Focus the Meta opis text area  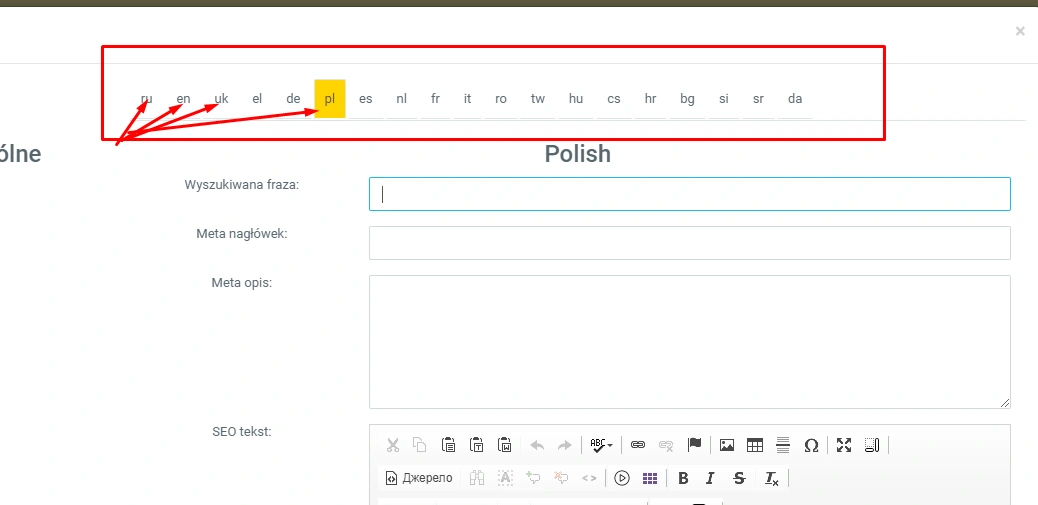coord(689,341)
